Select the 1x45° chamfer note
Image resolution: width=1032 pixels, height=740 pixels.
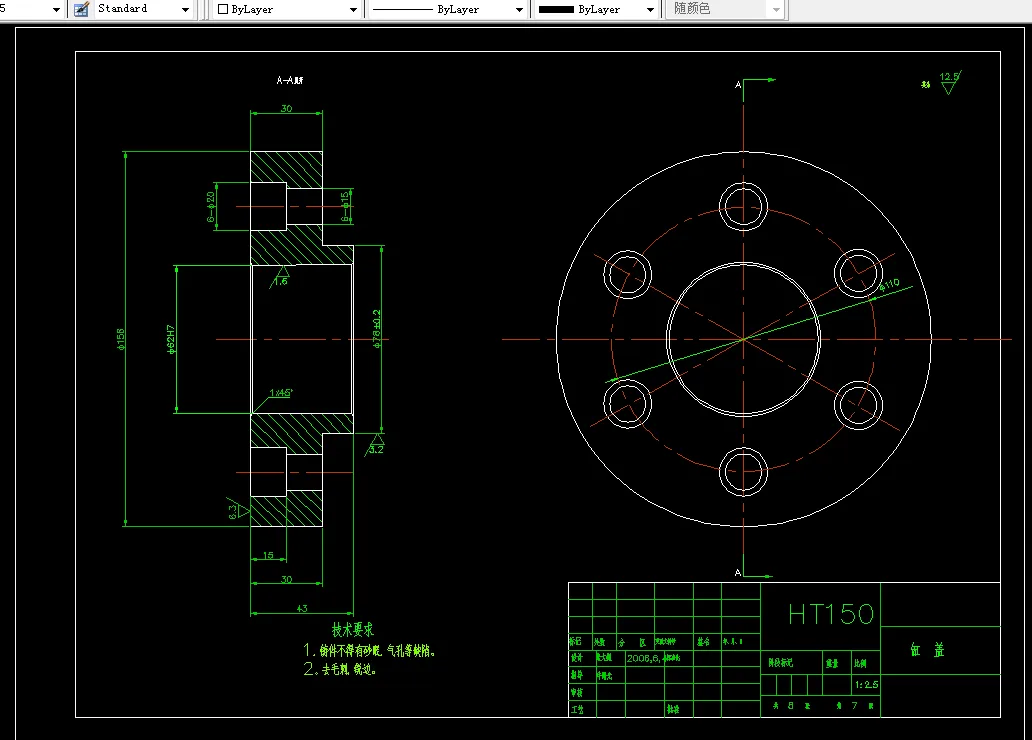(281, 392)
